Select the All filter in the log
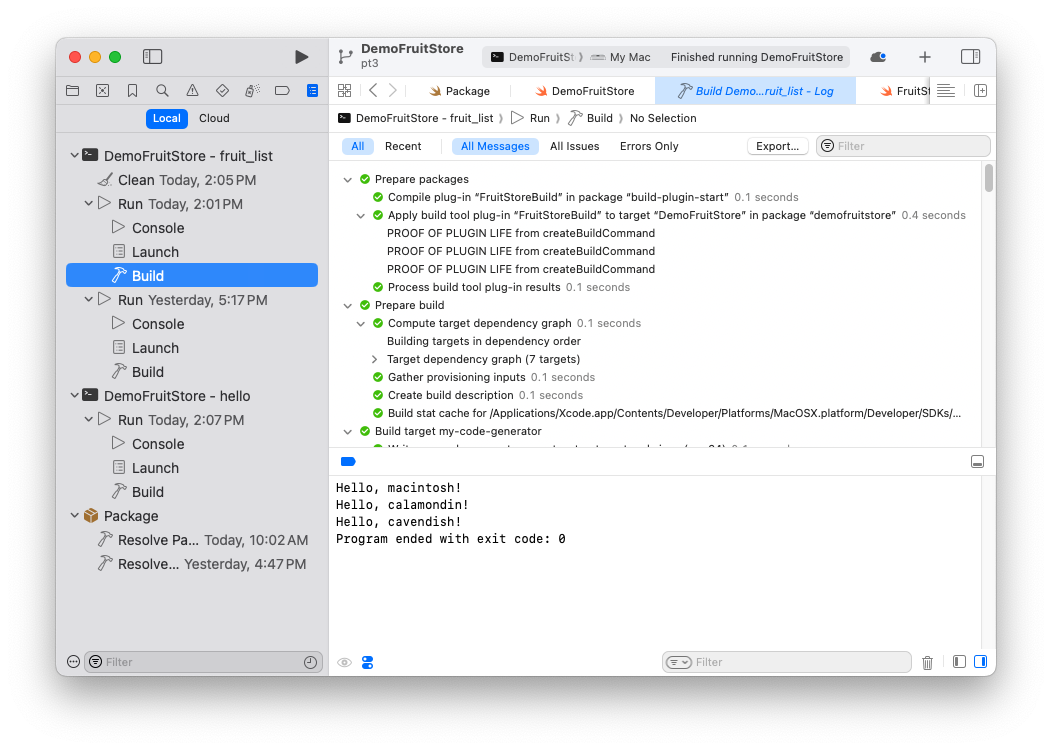Image resolution: width=1052 pixels, height=750 pixels. [358, 146]
